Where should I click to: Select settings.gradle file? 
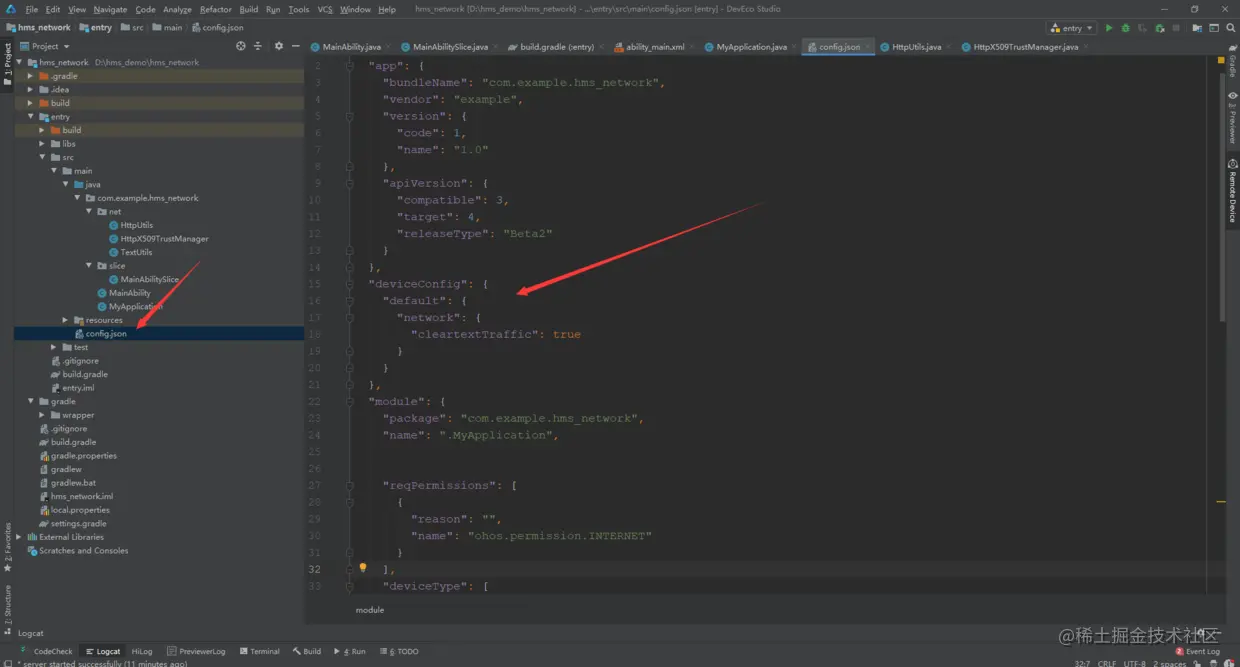tap(78, 524)
